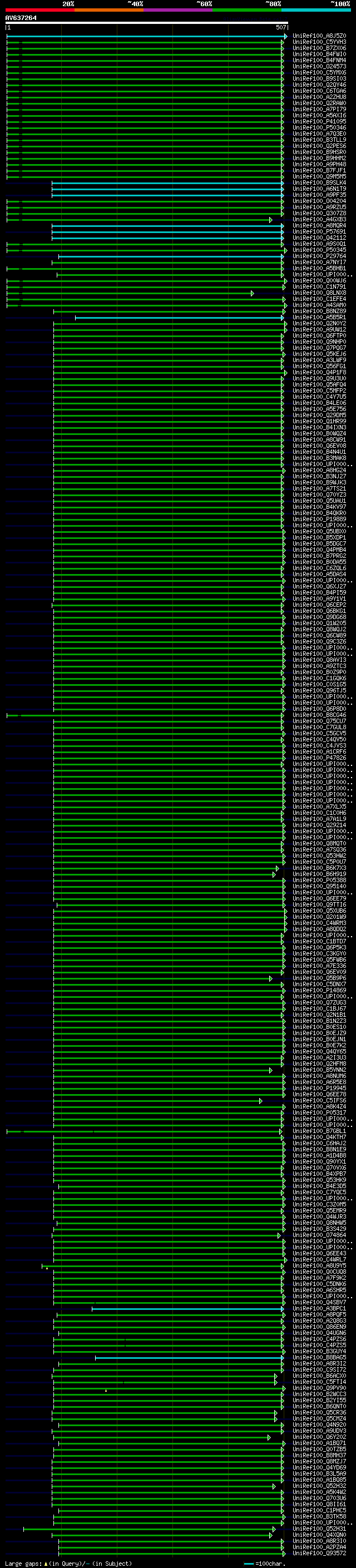
Task: Open hit label UniRef100_B7ZX06
Action: (x=319, y=48)
